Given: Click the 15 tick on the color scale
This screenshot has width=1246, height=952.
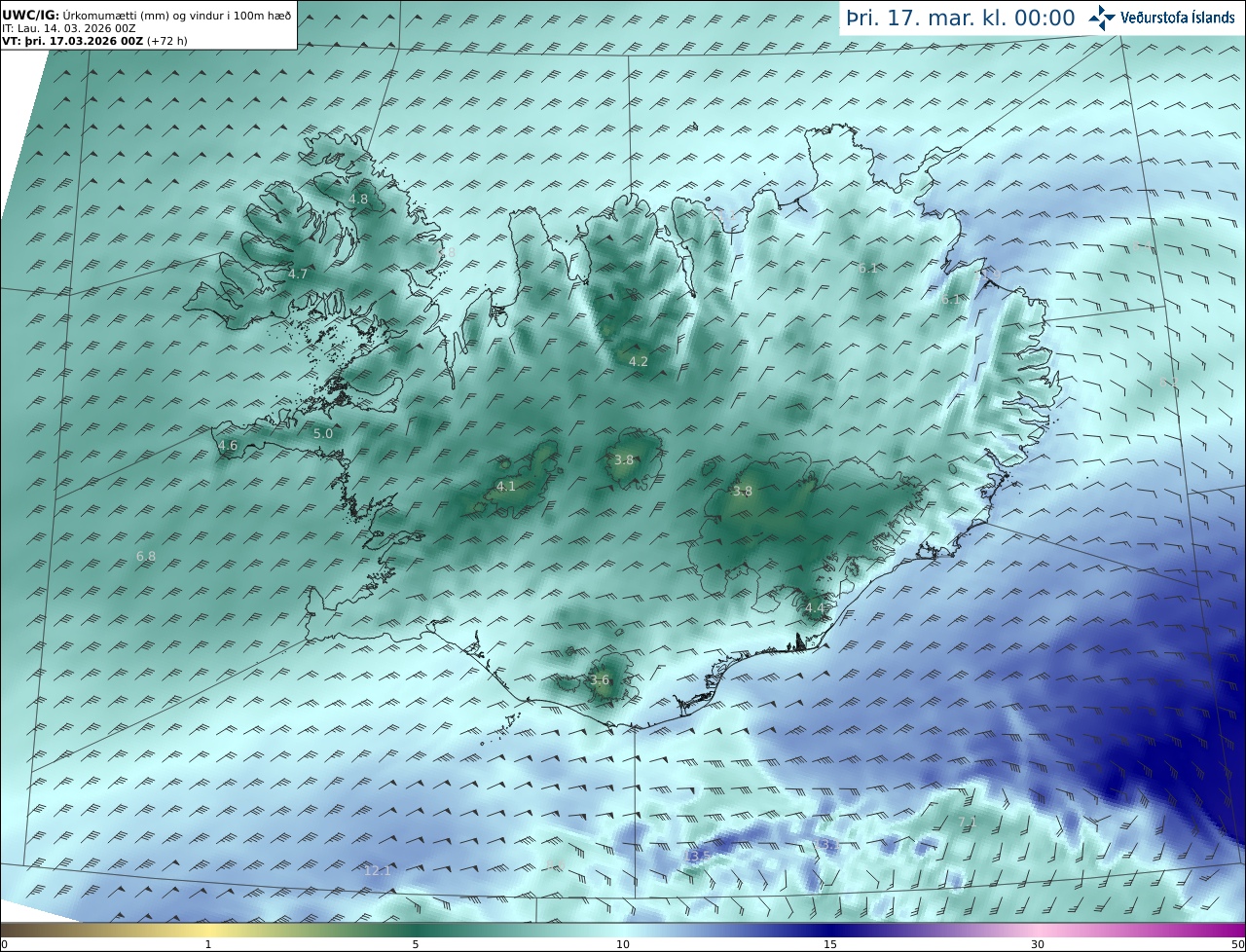Looking at the screenshot, I should tap(830, 944).
